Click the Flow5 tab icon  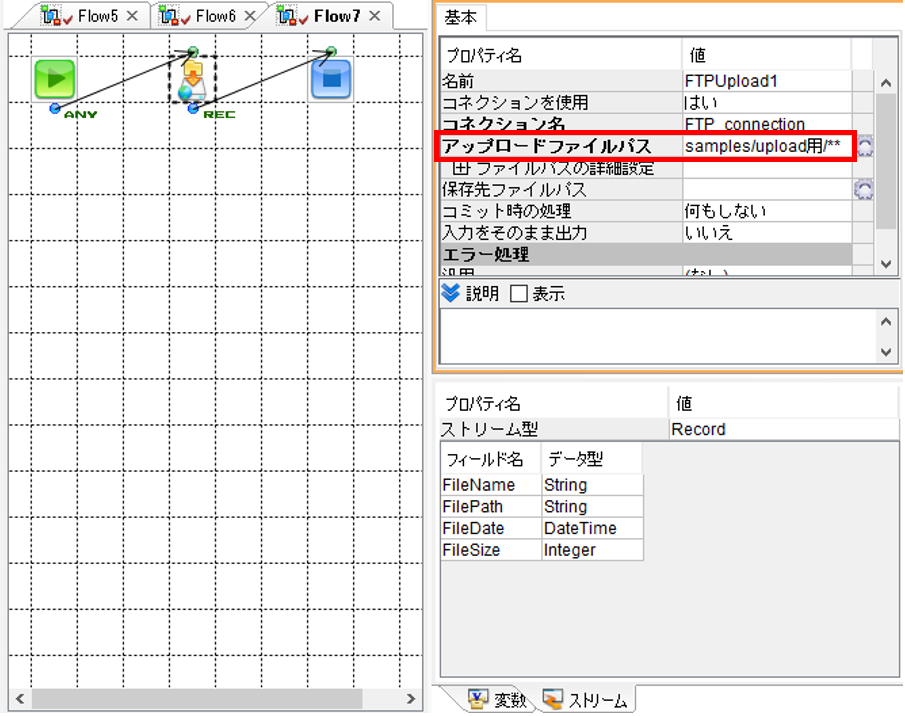56,16
